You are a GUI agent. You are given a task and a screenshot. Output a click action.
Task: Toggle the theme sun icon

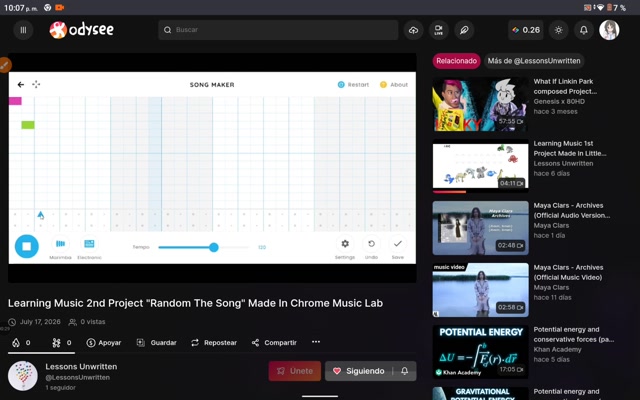(558, 30)
